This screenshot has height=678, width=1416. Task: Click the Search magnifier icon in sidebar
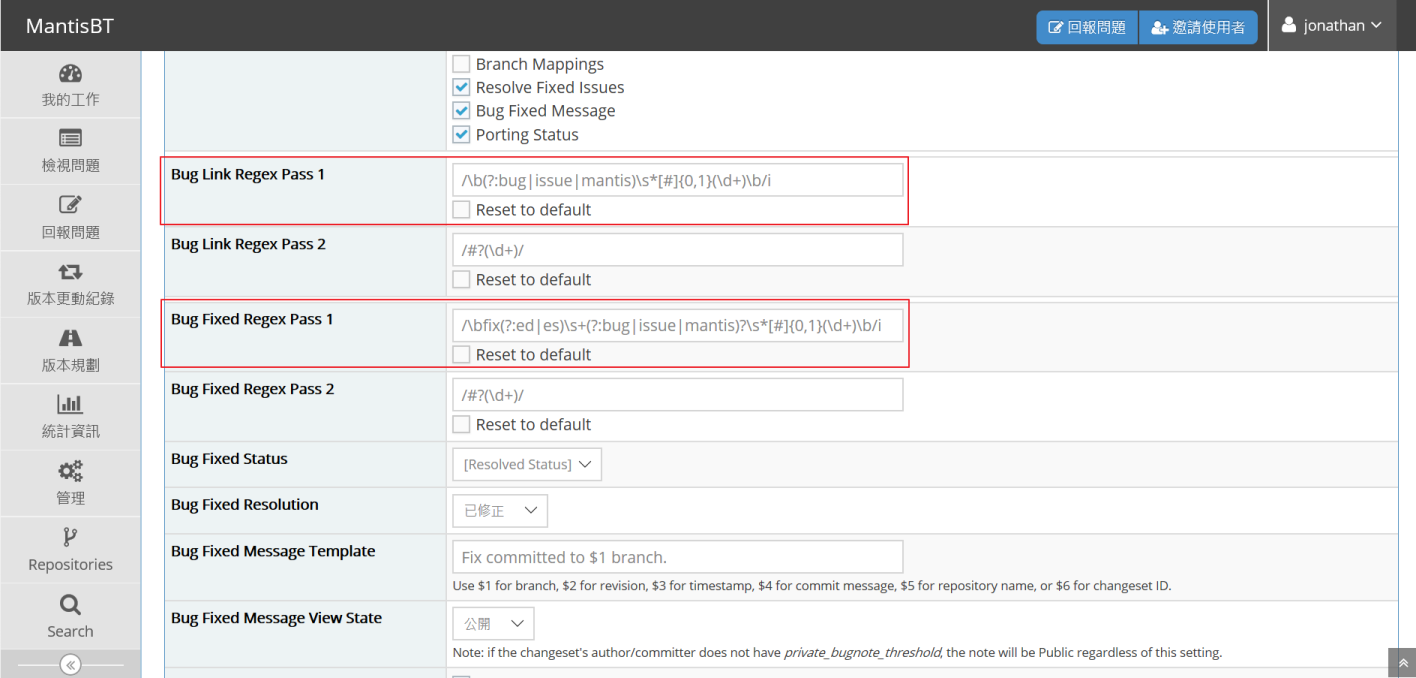(x=70, y=604)
